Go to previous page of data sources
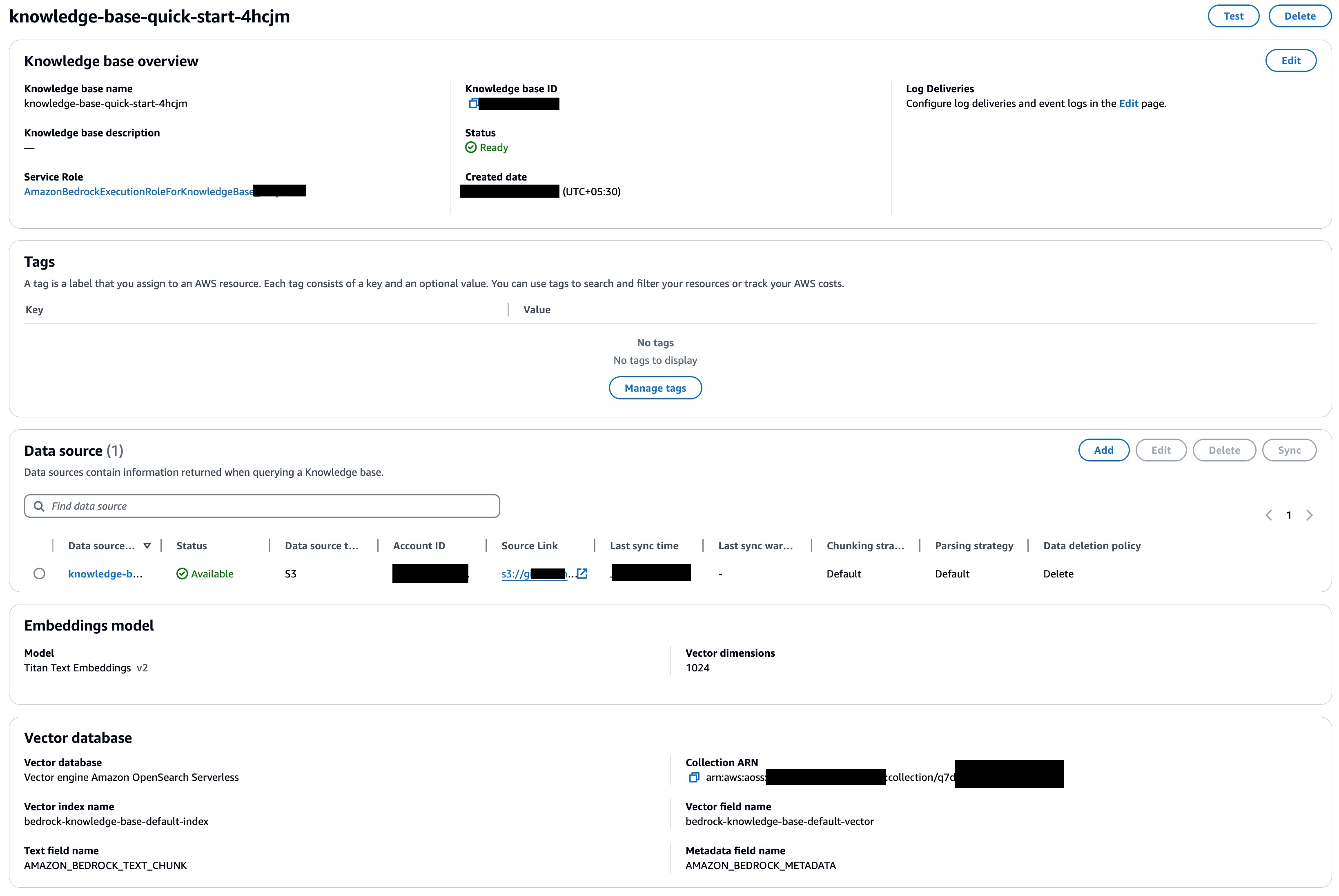Viewport: 1339px width, 896px height. (1269, 515)
